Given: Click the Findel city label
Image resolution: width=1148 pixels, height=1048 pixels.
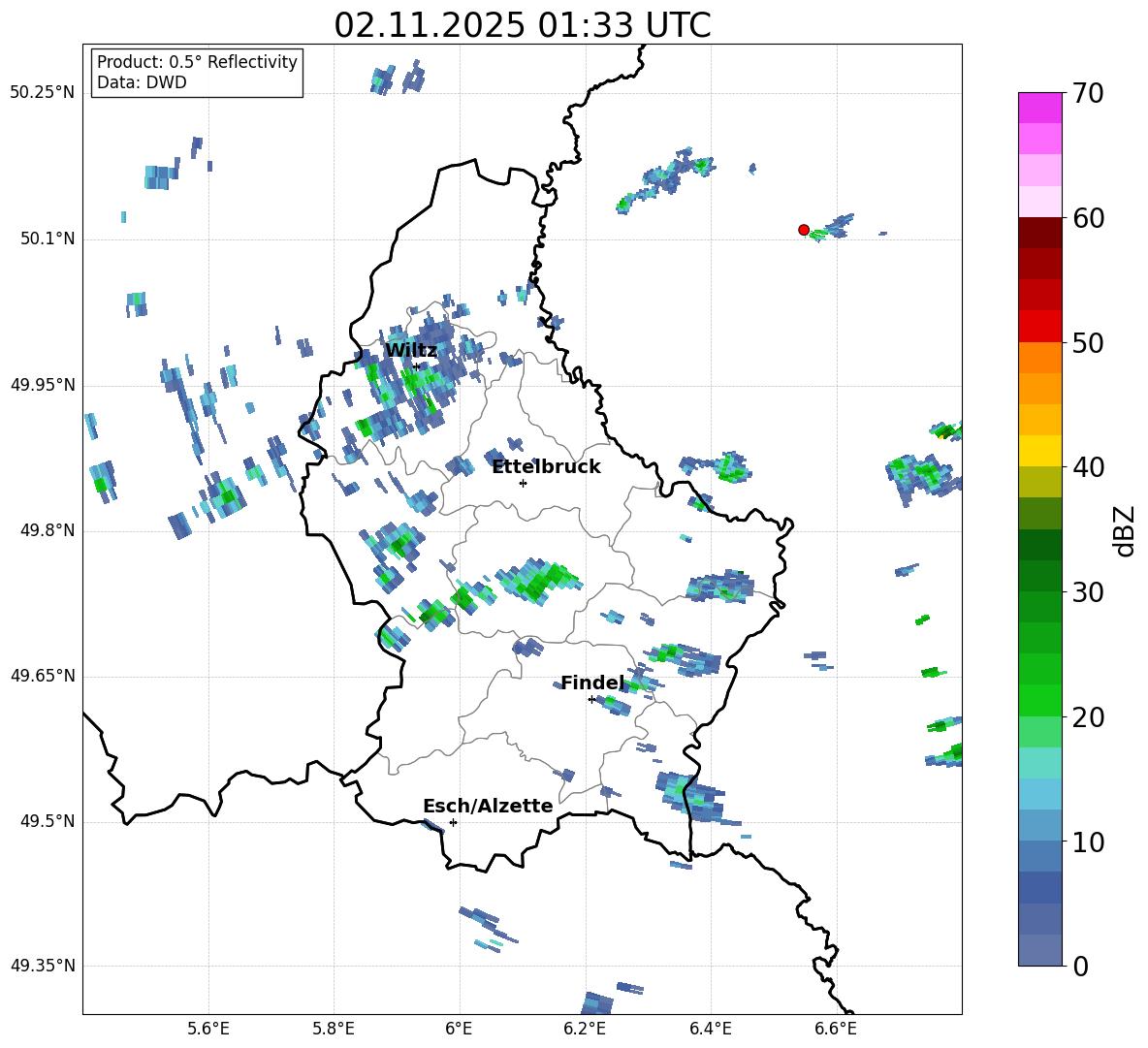Looking at the screenshot, I should pyautogui.click(x=592, y=683).
